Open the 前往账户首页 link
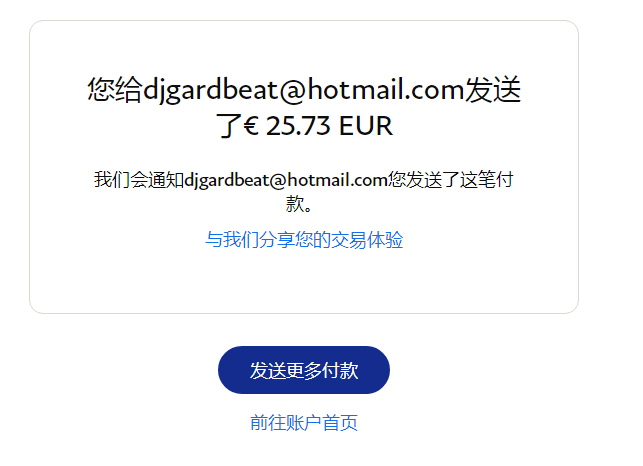 point(304,423)
